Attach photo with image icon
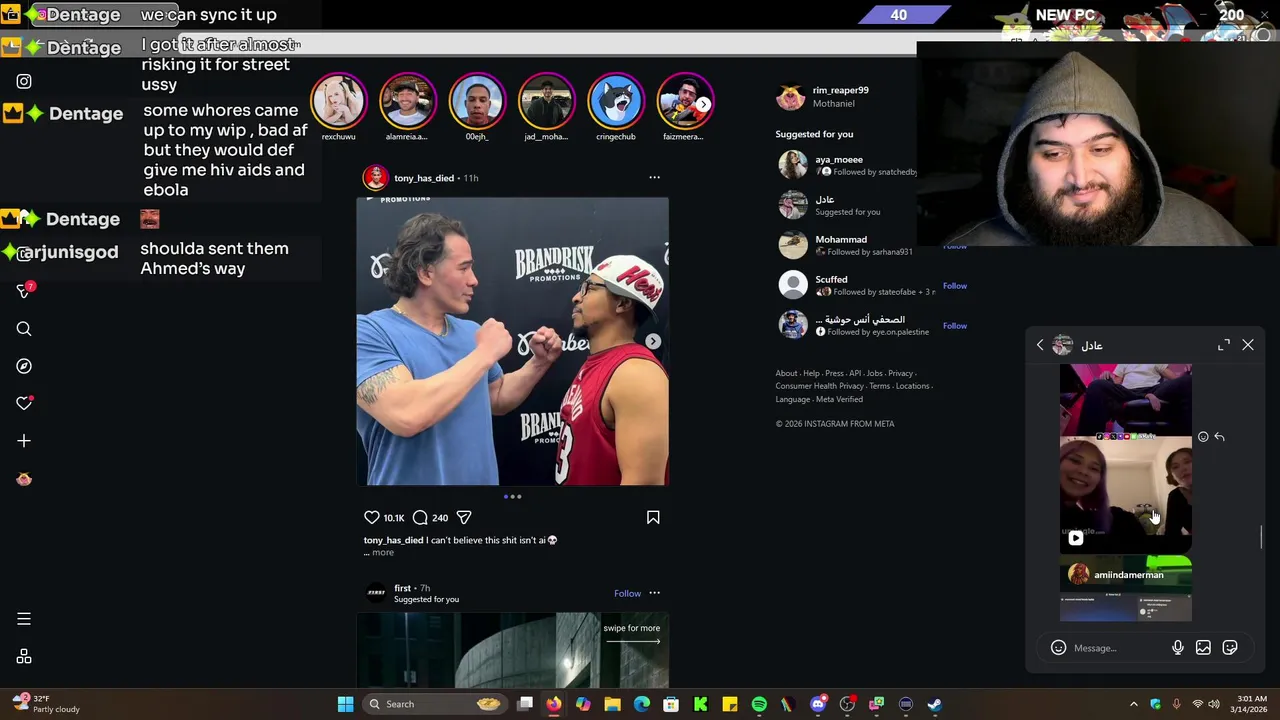 click(1203, 648)
